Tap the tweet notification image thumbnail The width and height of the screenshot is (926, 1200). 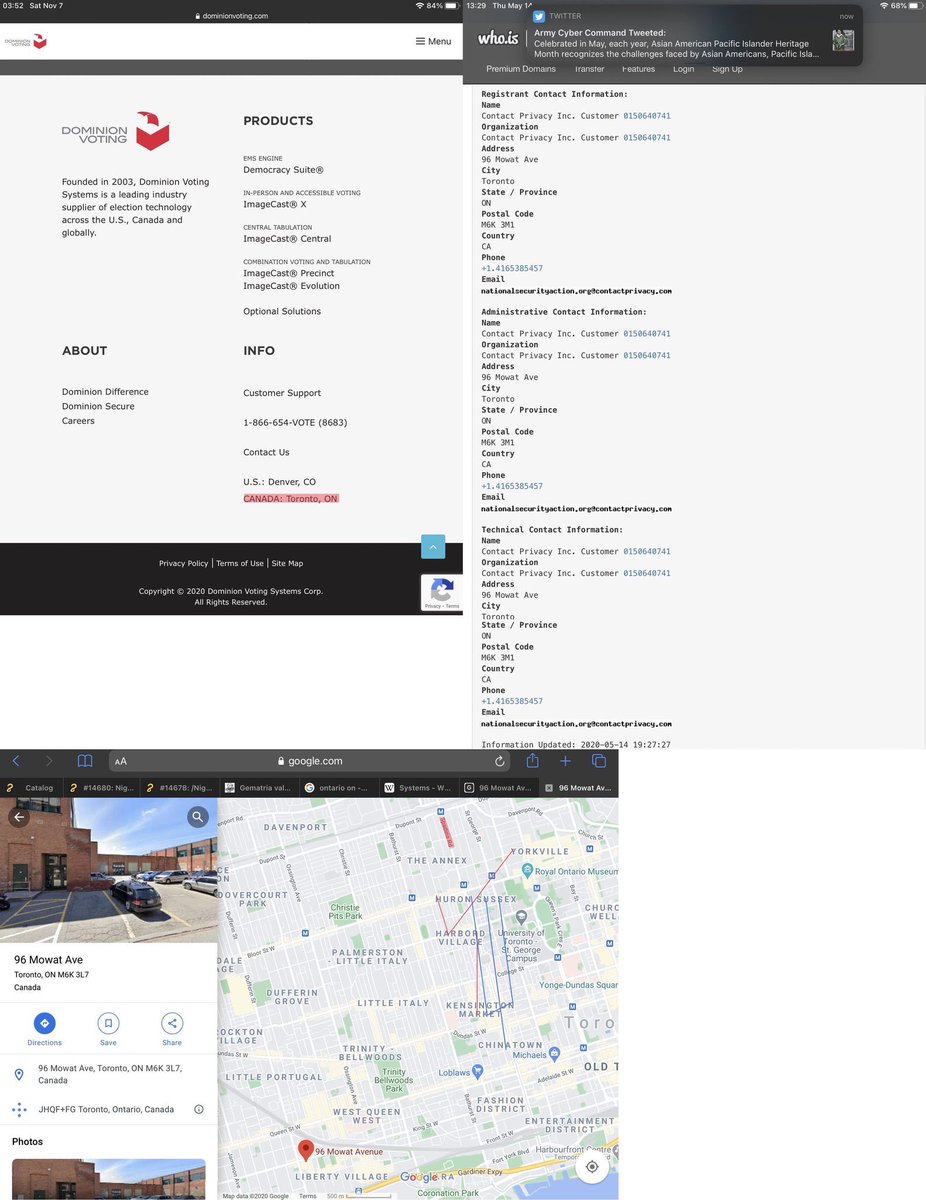pyautogui.click(x=843, y=40)
